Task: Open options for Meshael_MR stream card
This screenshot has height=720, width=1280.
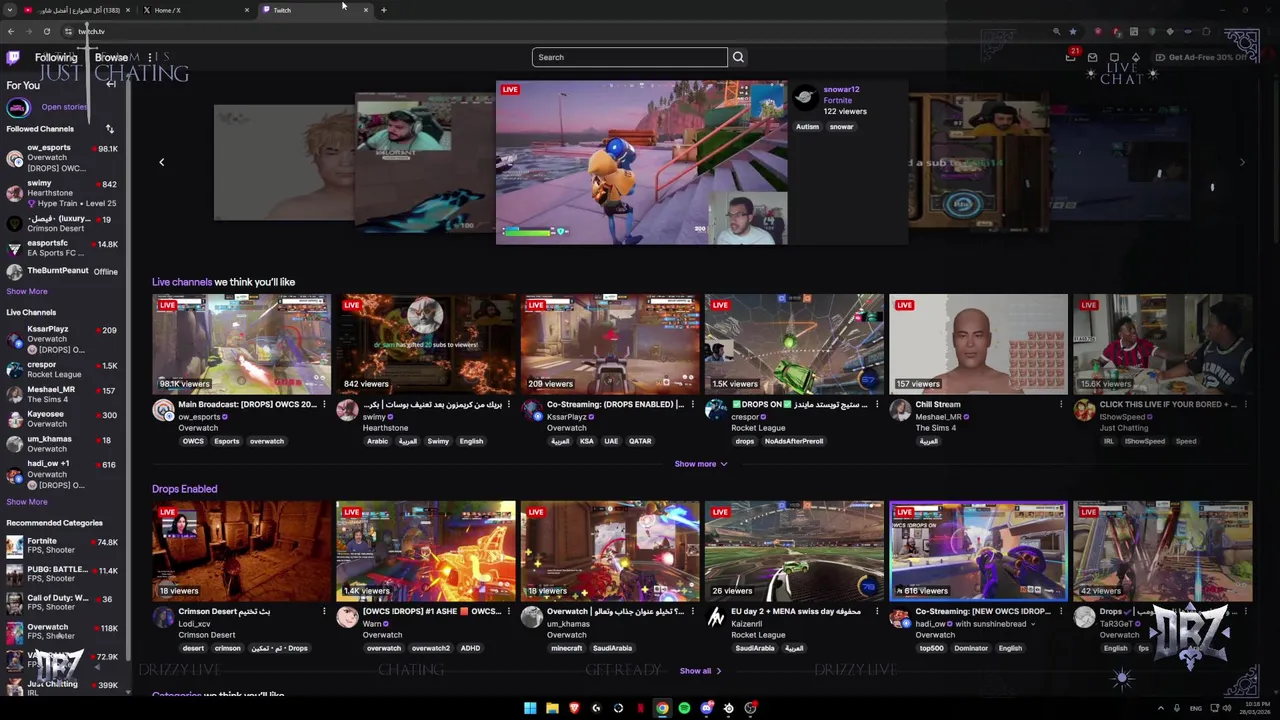Action: click(x=1061, y=405)
